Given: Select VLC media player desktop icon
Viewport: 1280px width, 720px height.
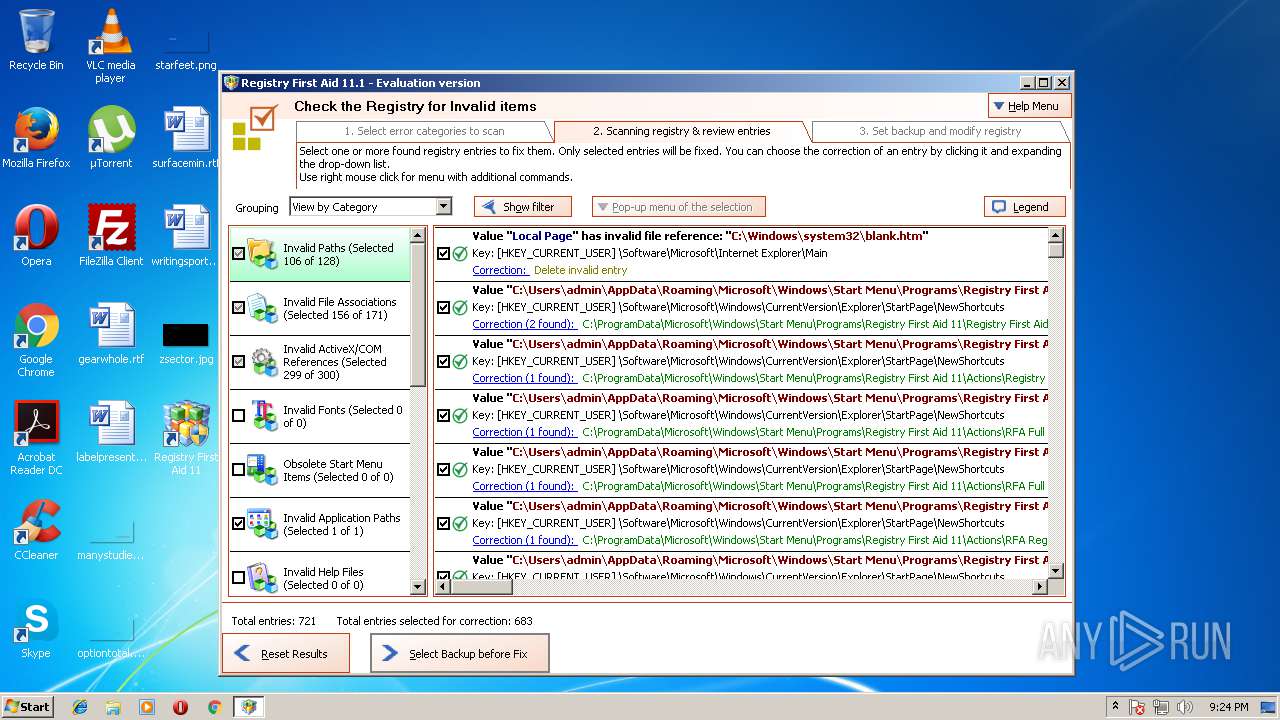Looking at the screenshot, I should pos(110,46).
